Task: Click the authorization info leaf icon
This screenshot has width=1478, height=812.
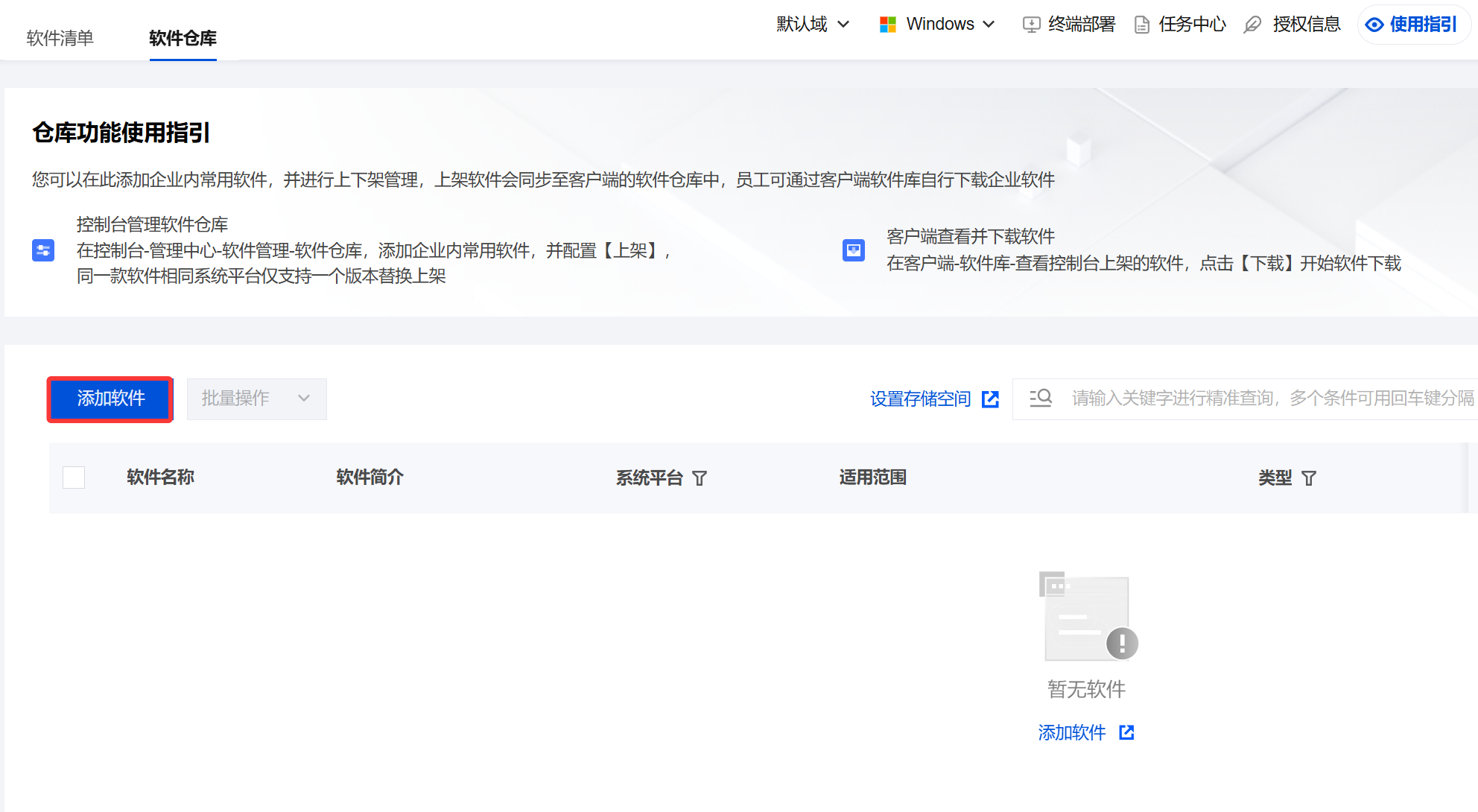Action: point(1252,25)
